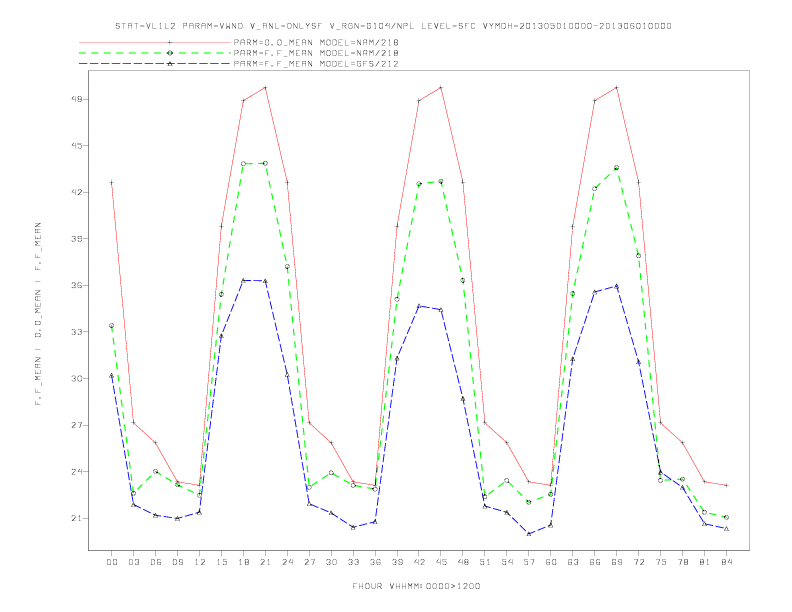Click x-axis tick label 51
Screen dimensions: 792x612
[x=485, y=562]
